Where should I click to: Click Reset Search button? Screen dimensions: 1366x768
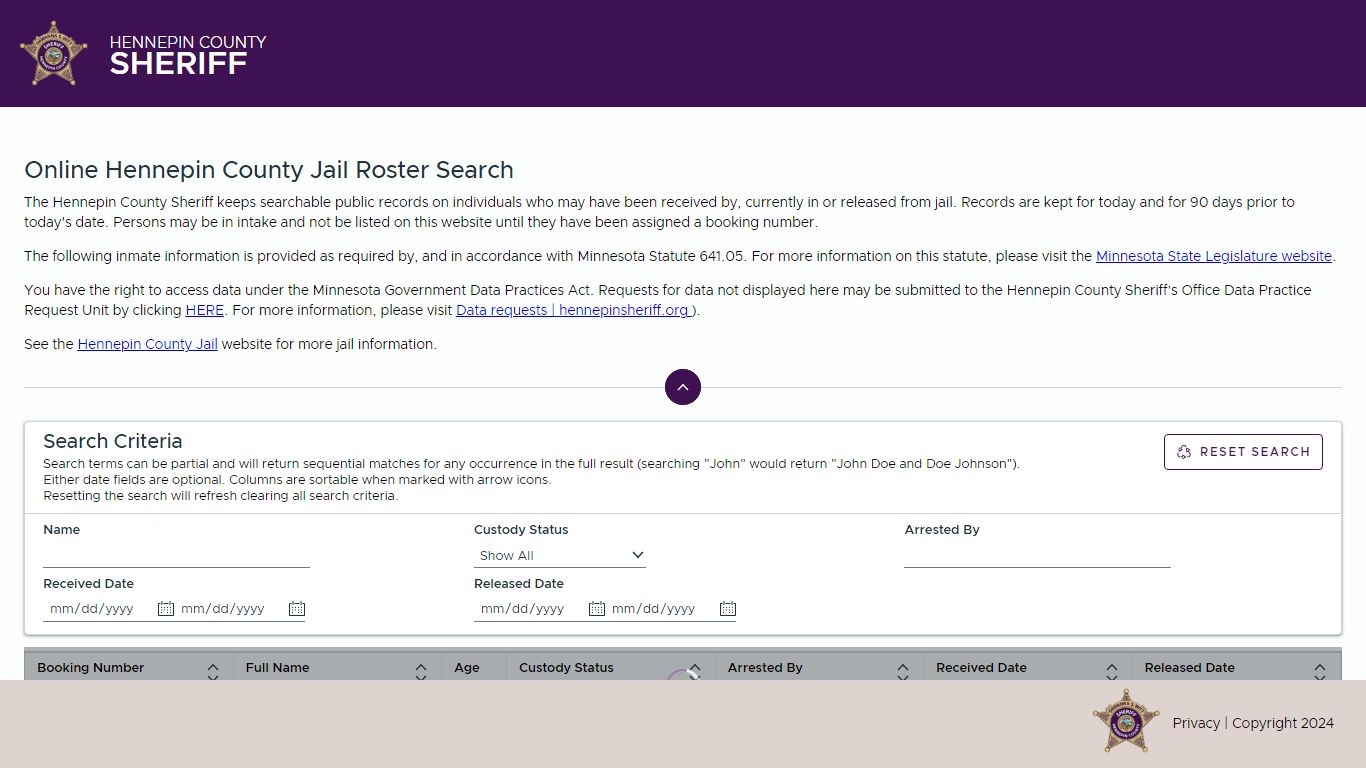pyautogui.click(x=1243, y=452)
